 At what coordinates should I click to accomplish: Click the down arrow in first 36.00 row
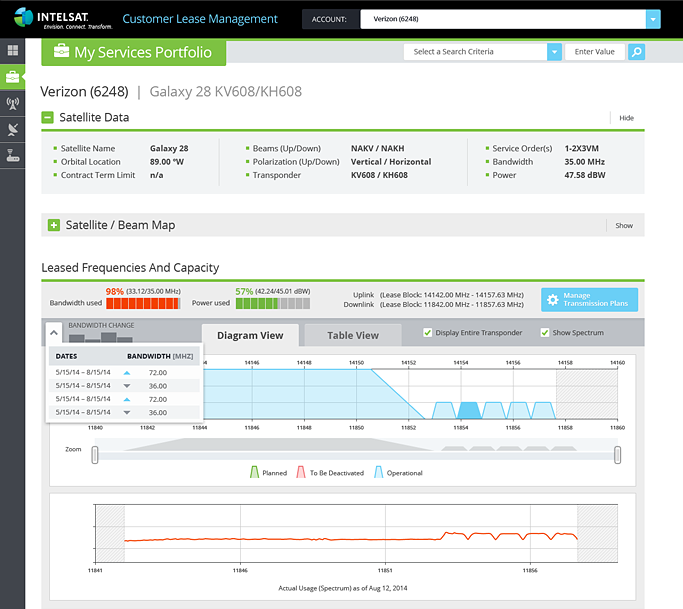(127, 386)
